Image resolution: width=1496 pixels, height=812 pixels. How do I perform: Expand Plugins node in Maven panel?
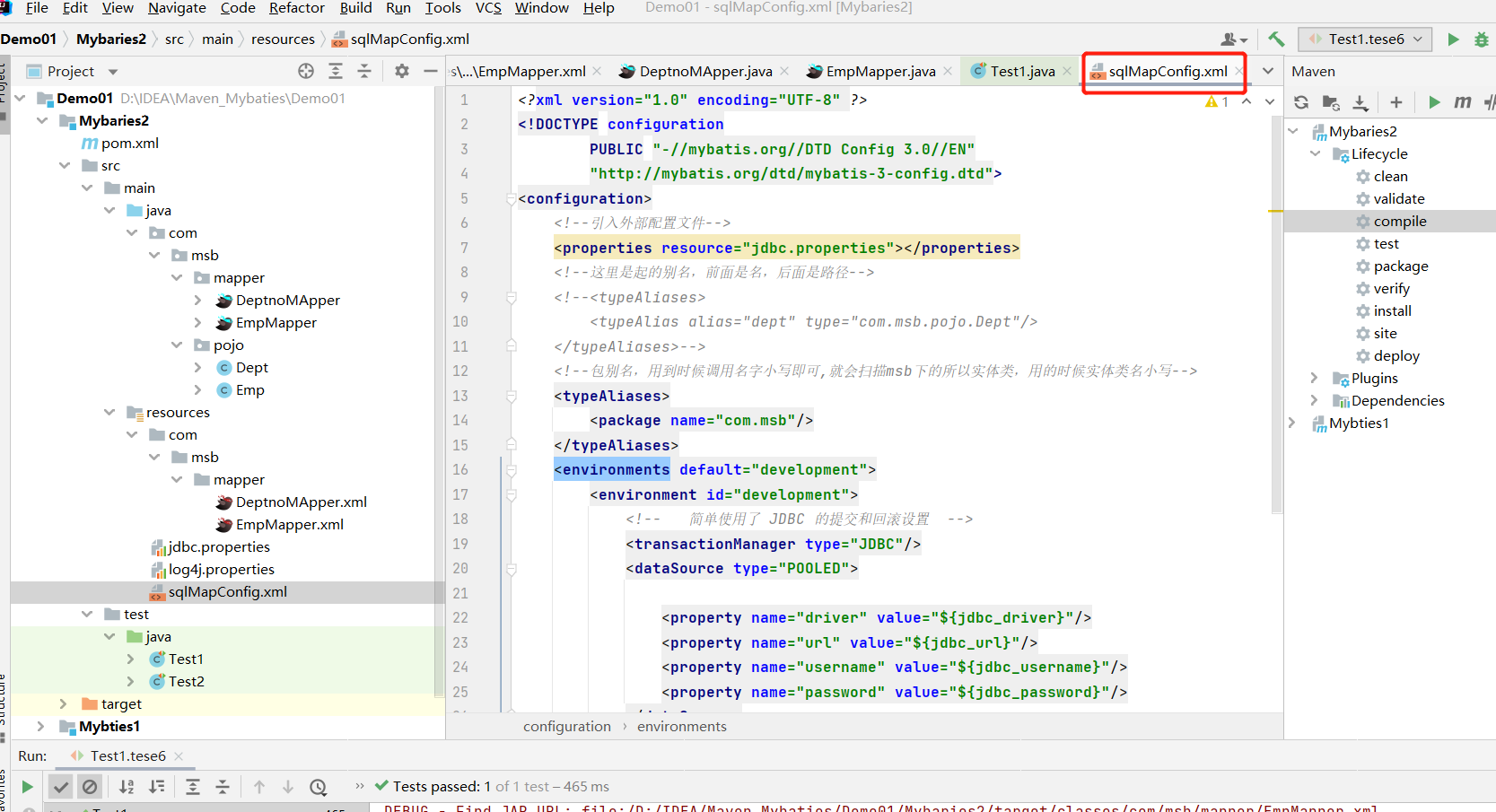coord(1316,378)
